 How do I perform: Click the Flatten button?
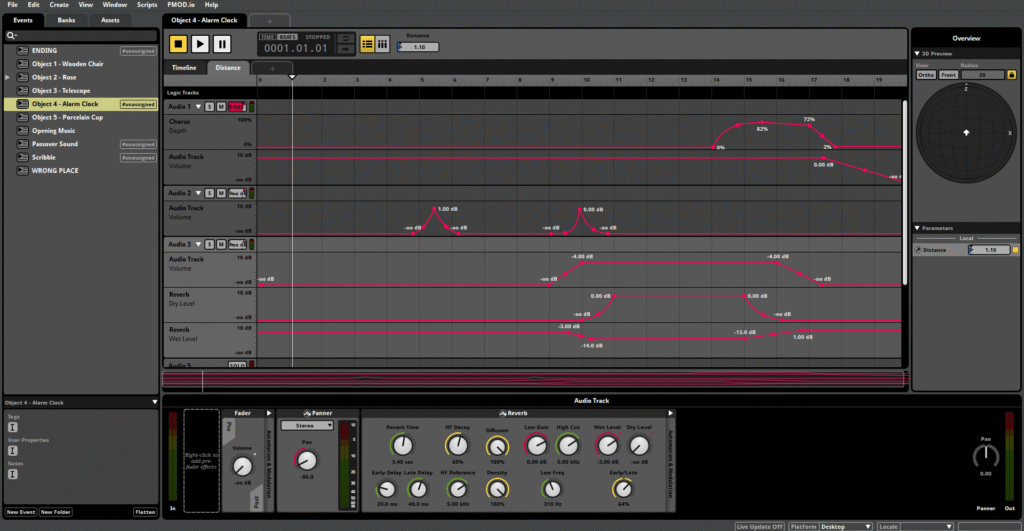145,512
